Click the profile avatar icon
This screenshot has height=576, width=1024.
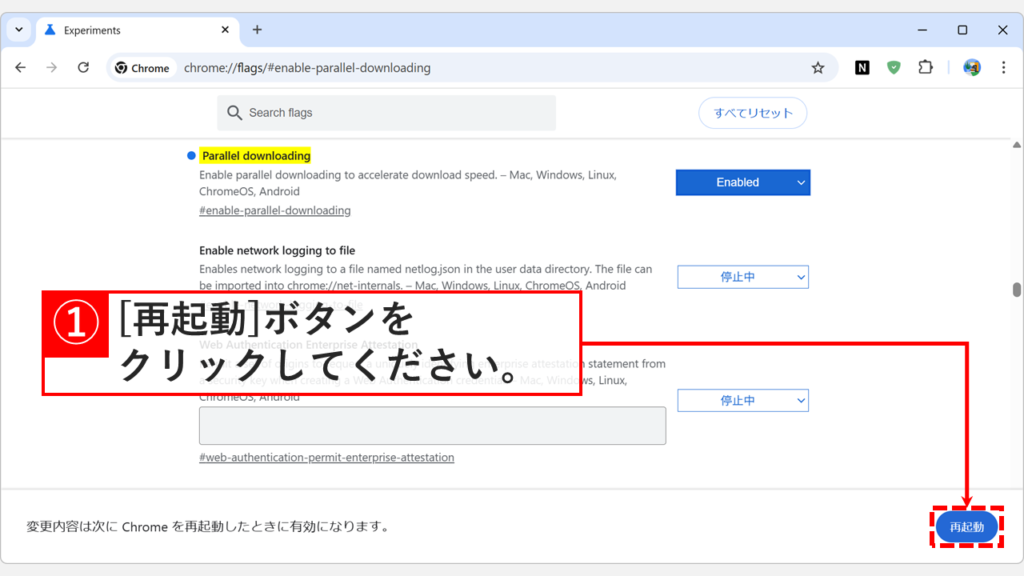tap(971, 67)
